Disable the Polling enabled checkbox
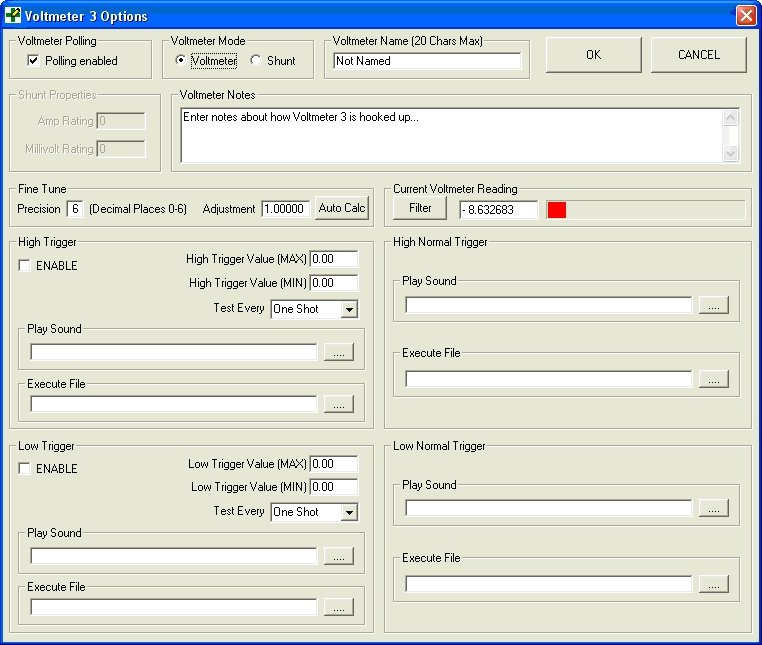Image resolution: width=762 pixels, height=645 pixels. 34,61
